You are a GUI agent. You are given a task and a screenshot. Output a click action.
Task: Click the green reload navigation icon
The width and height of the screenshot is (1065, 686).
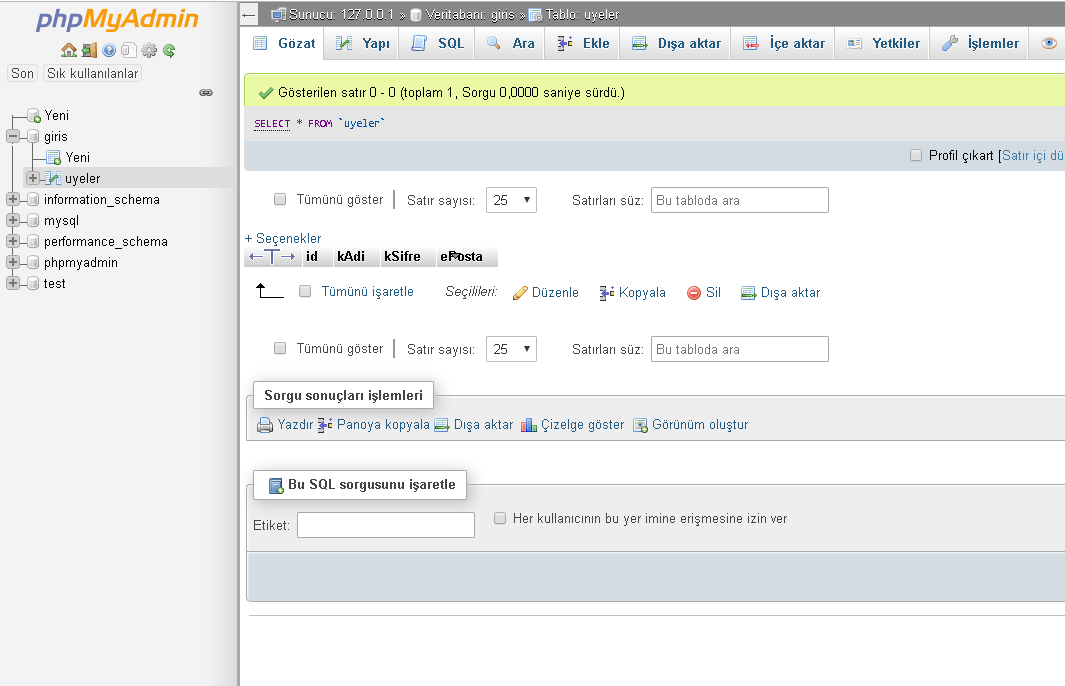coord(169,50)
